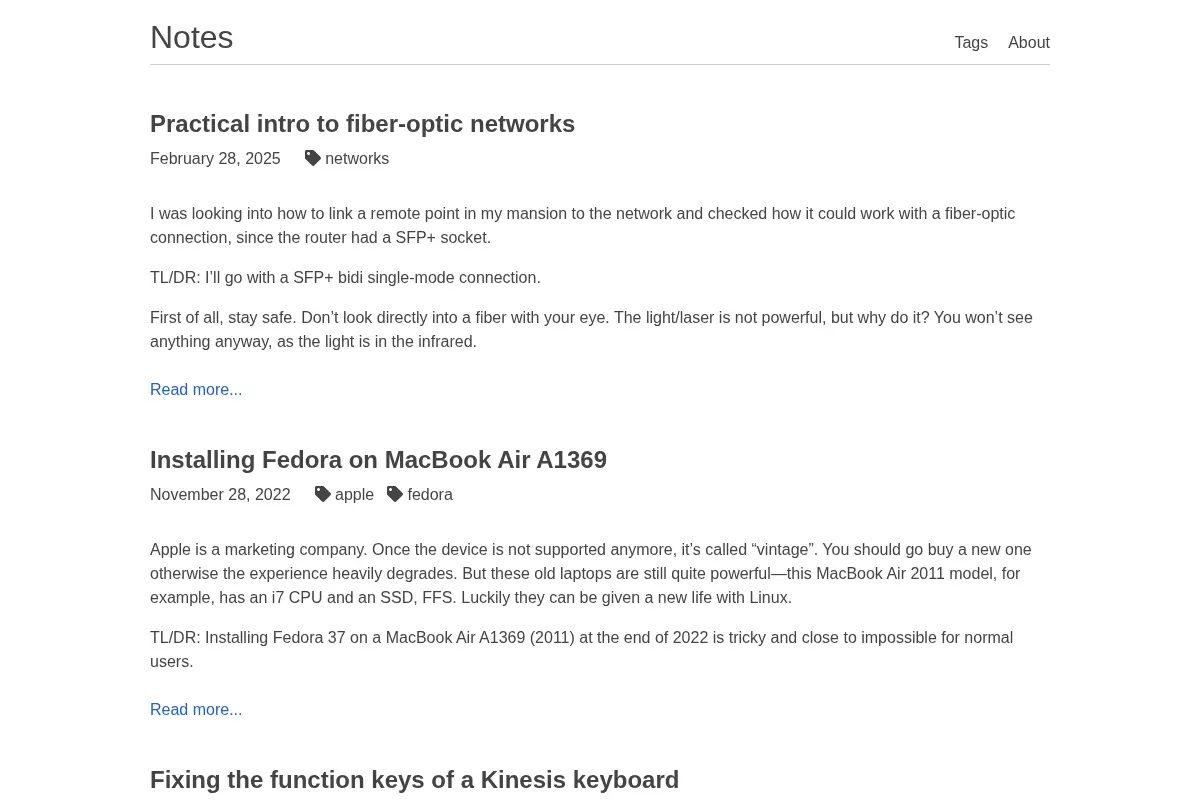Screen dimensions: 1200x800
Task: Open the Tags page from navigation
Action: 971,42
